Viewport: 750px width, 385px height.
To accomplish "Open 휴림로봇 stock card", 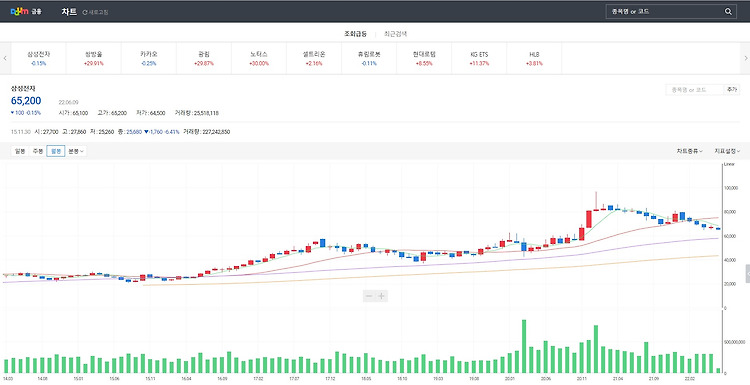I will 369,58.
